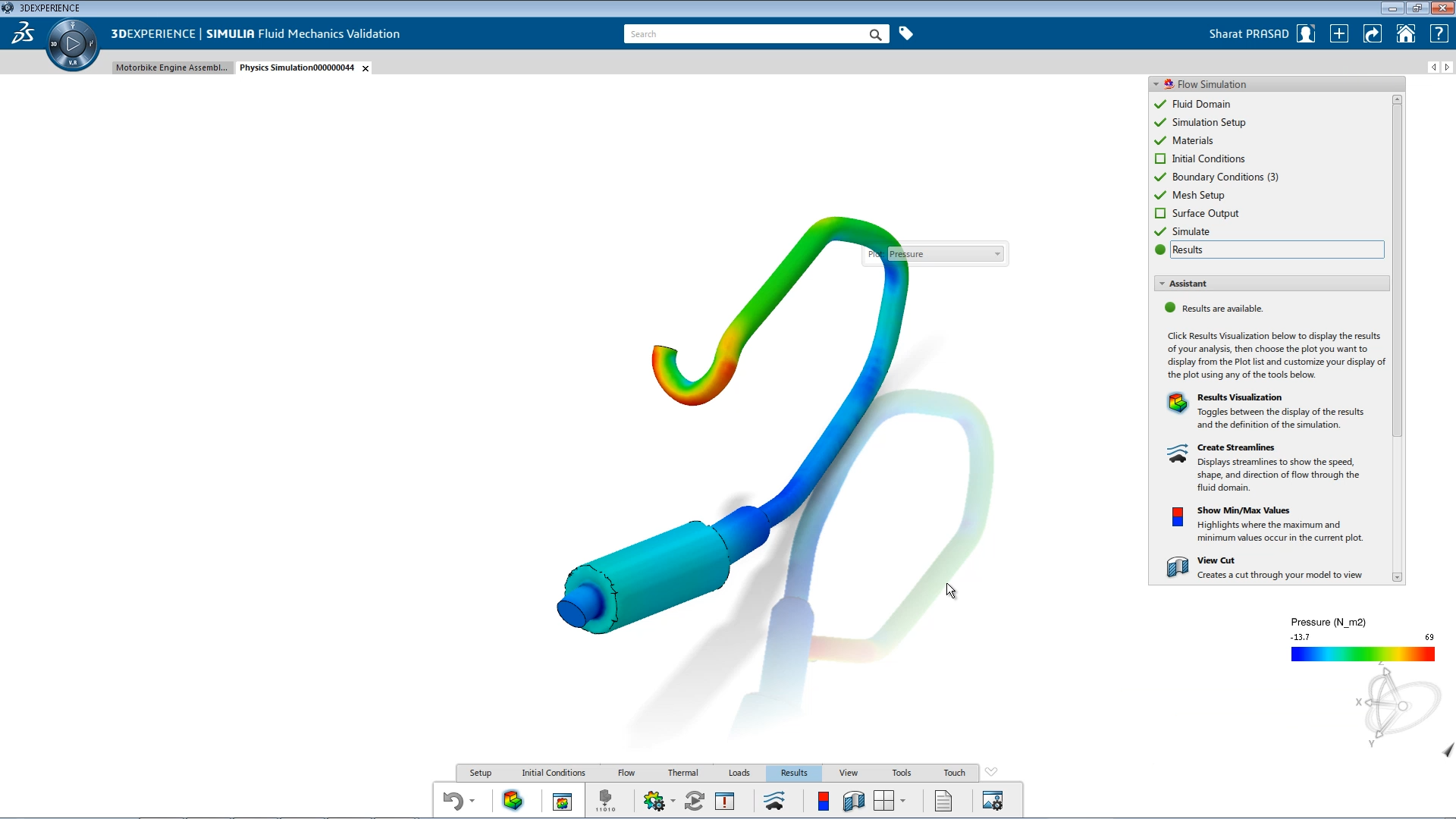Open Motorbike Engine Assembly tab
The width and height of the screenshot is (1456, 819).
[171, 67]
